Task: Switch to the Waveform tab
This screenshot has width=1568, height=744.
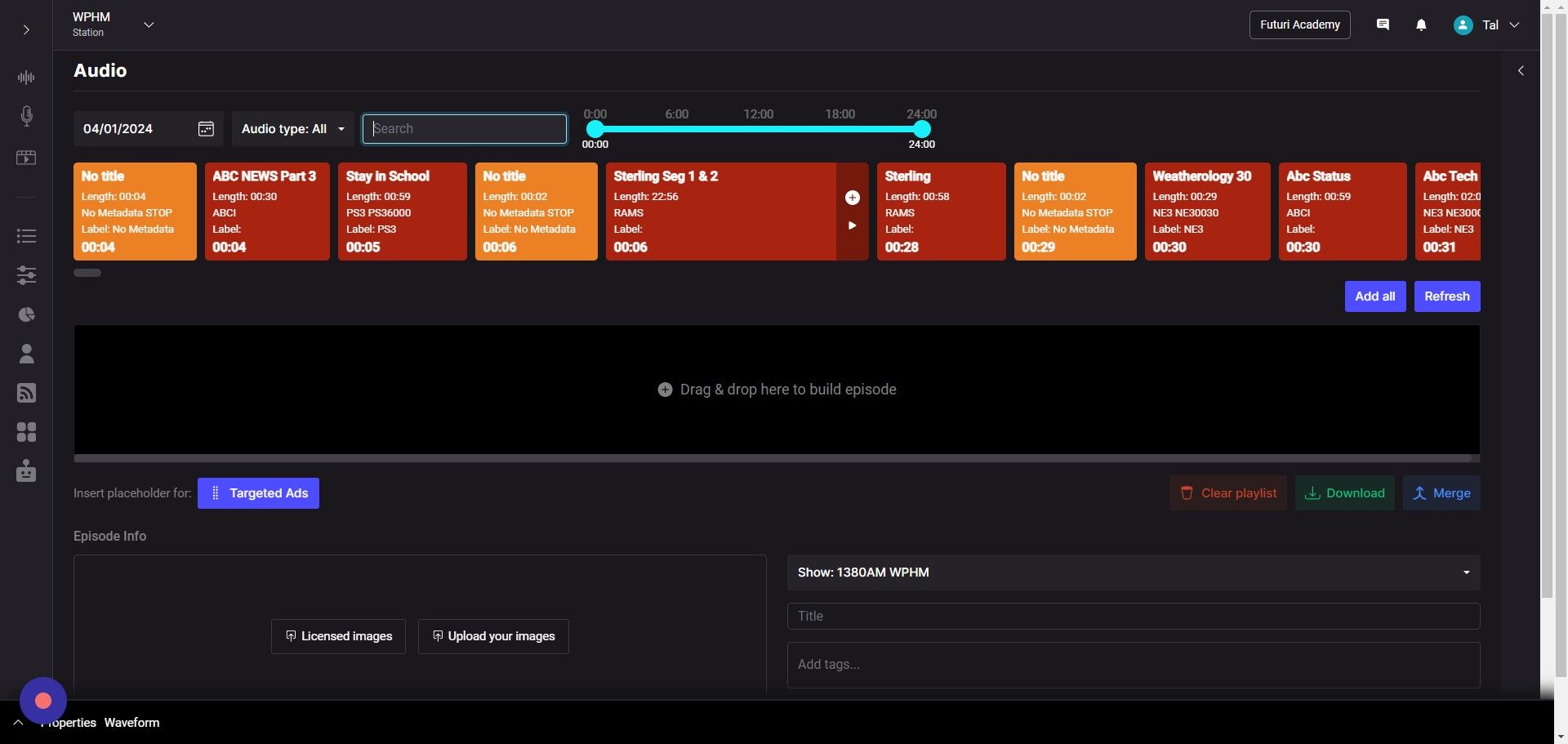Action: [x=131, y=723]
